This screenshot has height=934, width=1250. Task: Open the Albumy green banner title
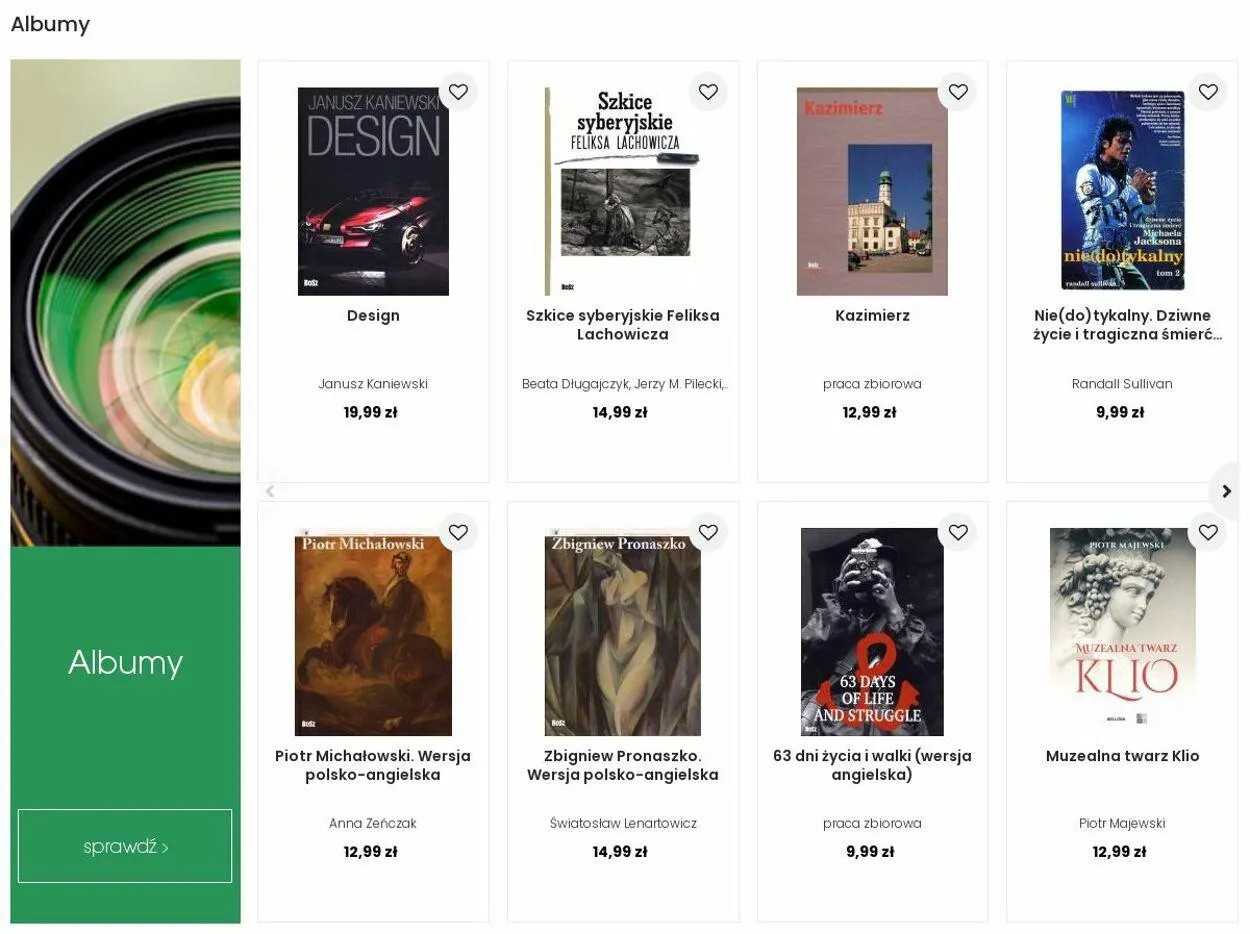125,662
